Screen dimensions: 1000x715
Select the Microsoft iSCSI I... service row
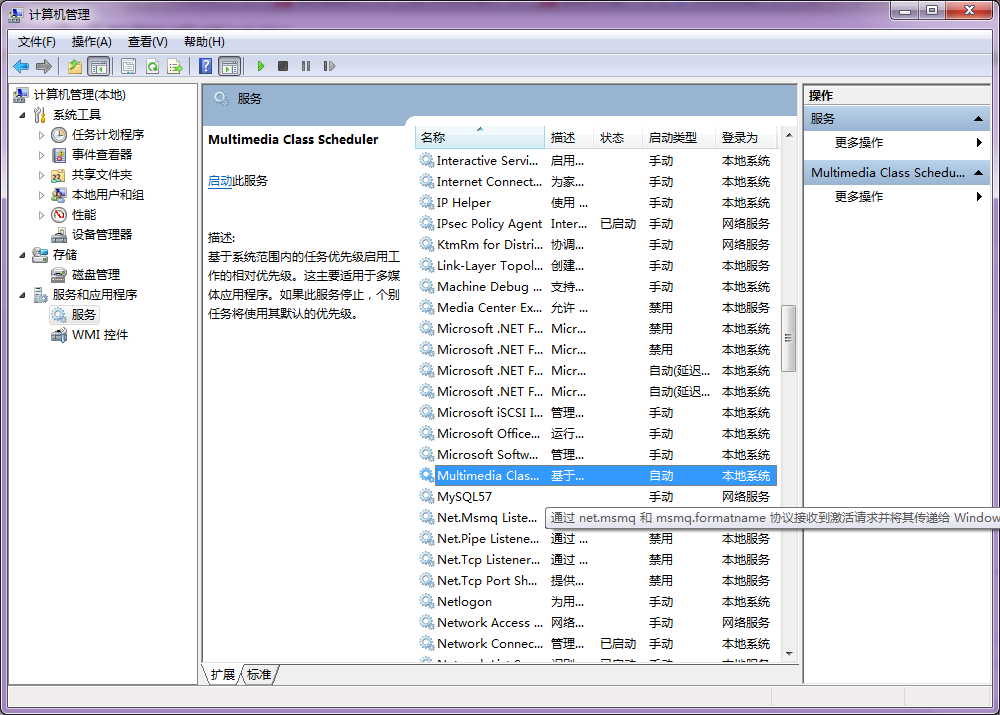tap(596, 412)
